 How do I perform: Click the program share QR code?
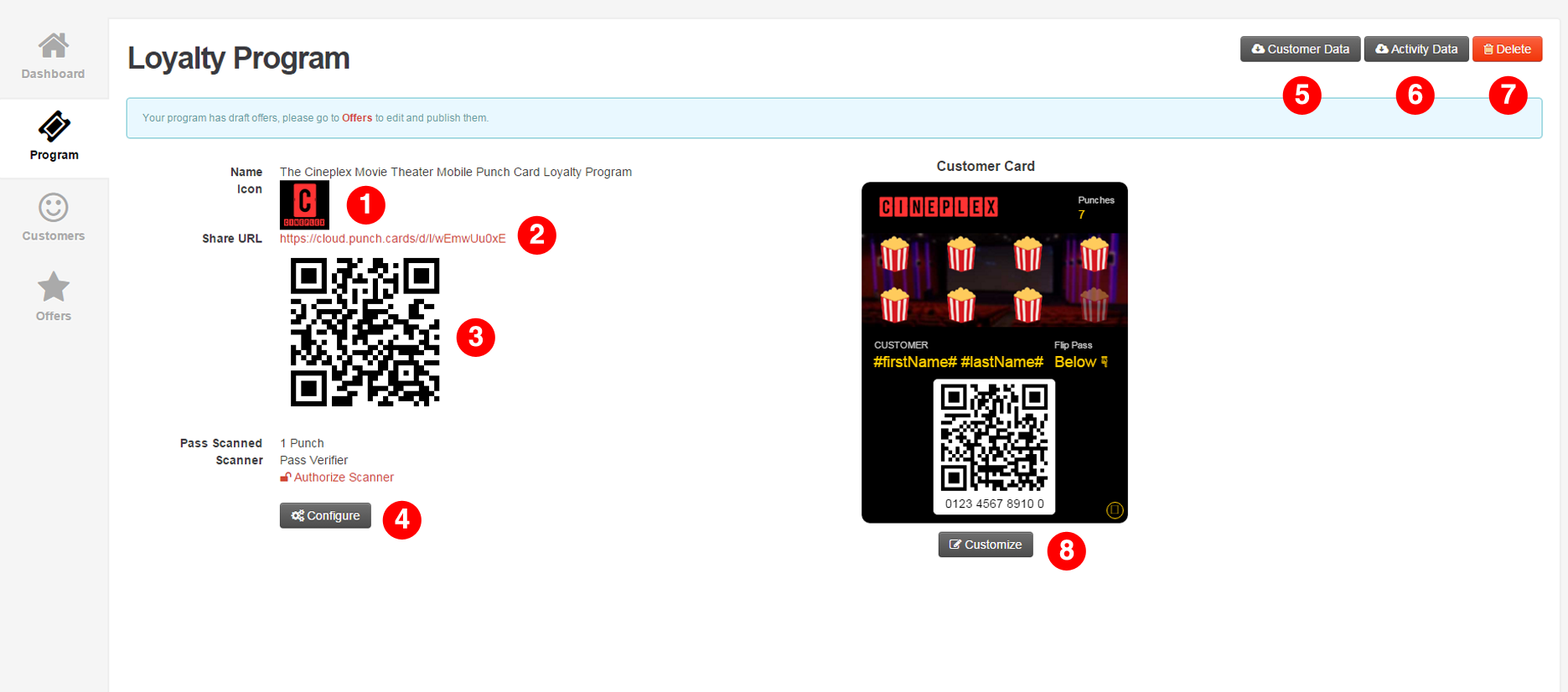click(365, 332)
